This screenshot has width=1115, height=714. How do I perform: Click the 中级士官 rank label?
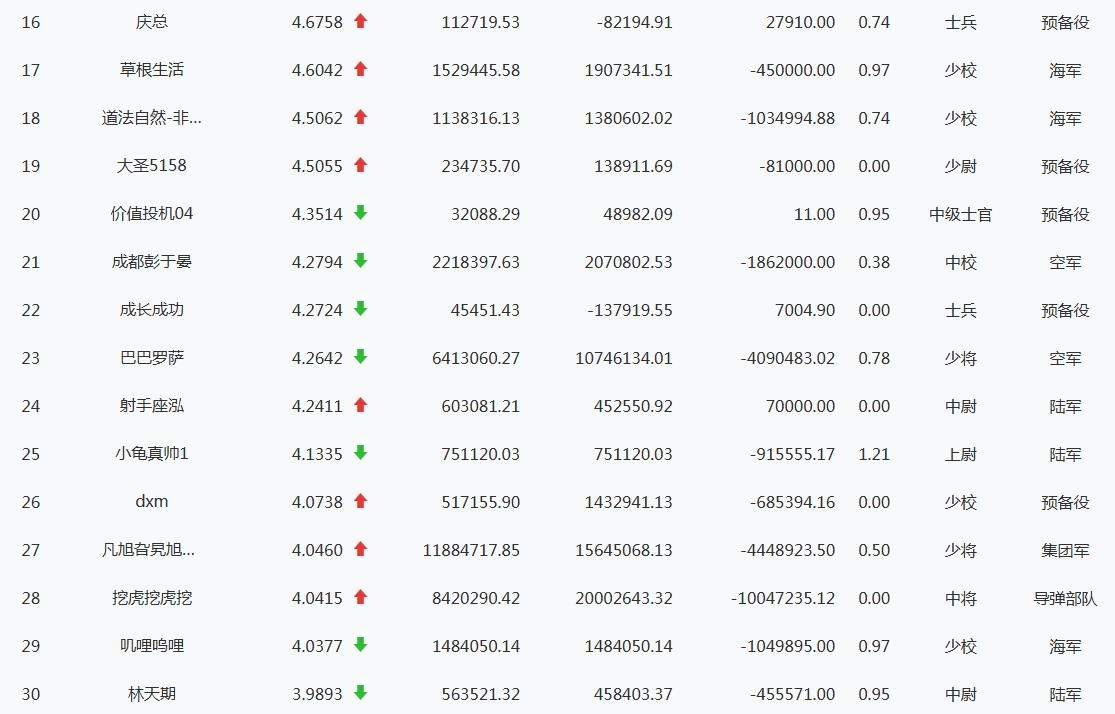click(x=960, y=214)
